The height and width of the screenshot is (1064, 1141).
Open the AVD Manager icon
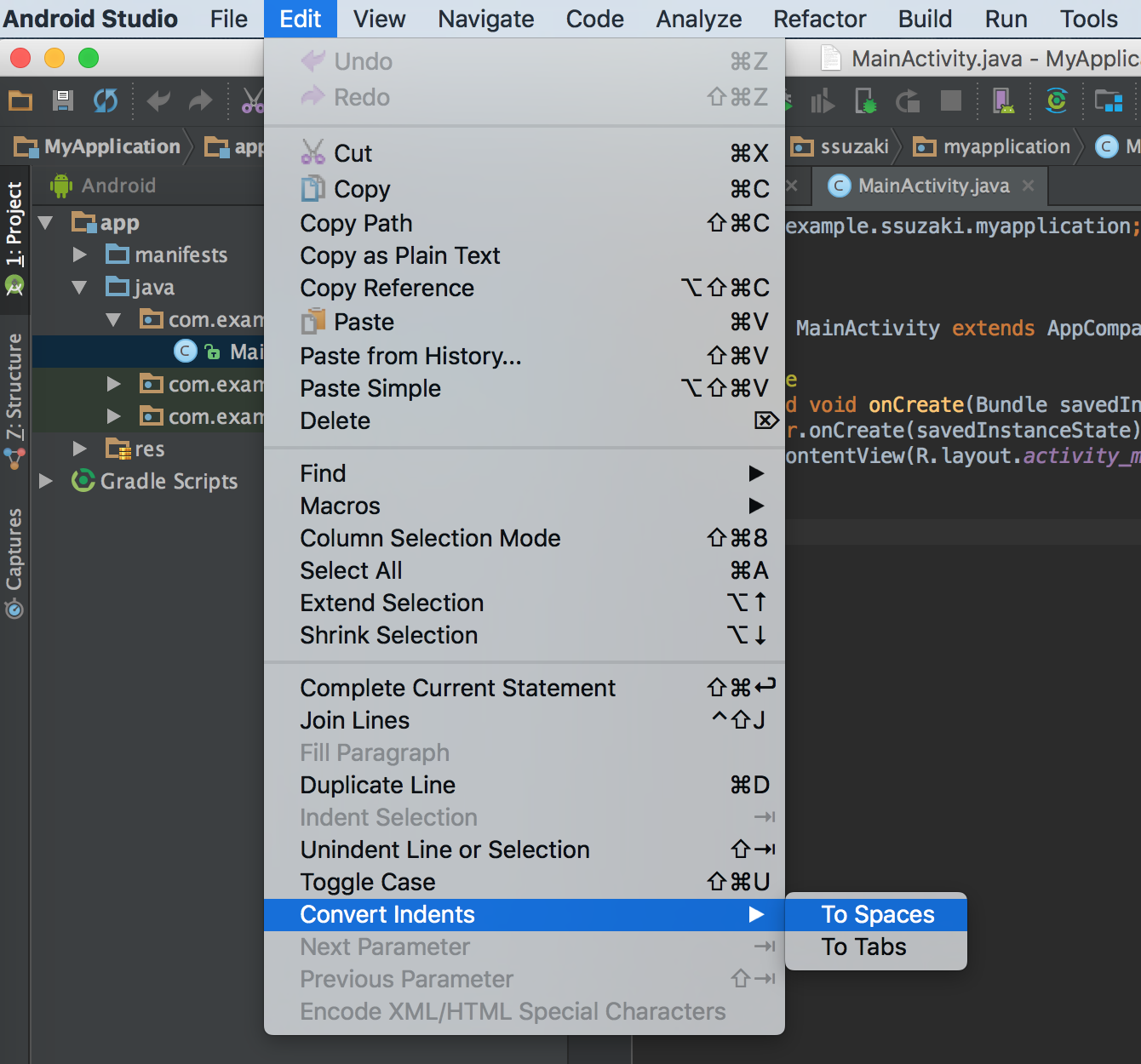click(x=1004, y=101)
